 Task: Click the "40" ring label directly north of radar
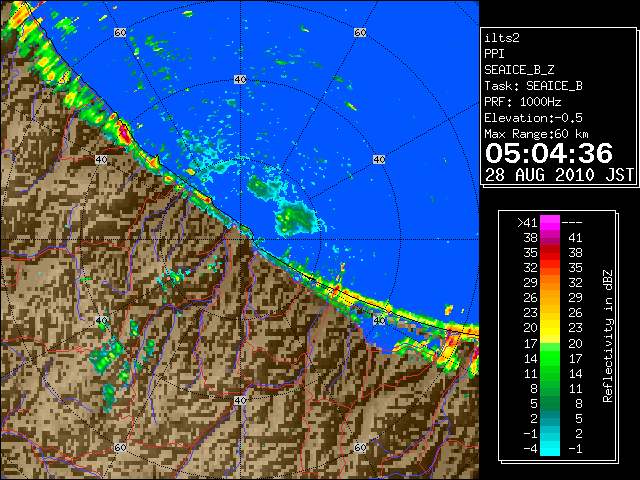(x=240, y=80)
